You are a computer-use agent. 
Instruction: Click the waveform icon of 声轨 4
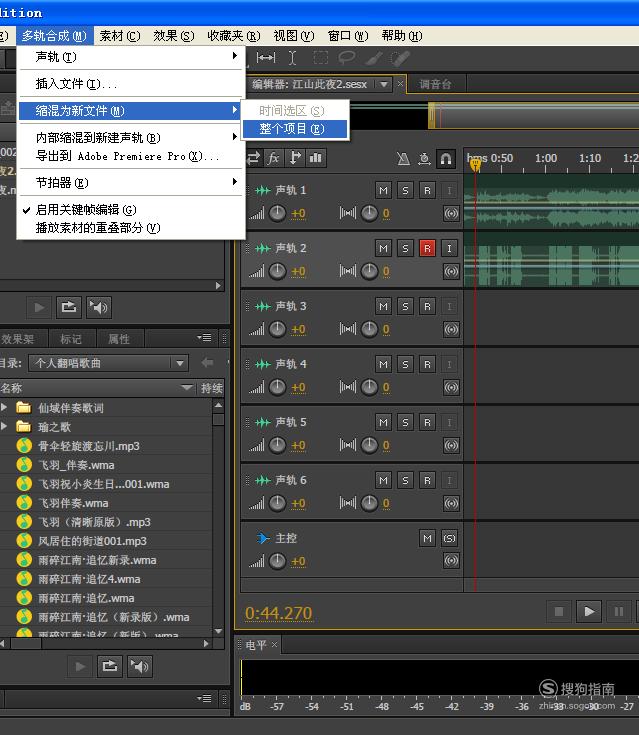tap(263, 364)
